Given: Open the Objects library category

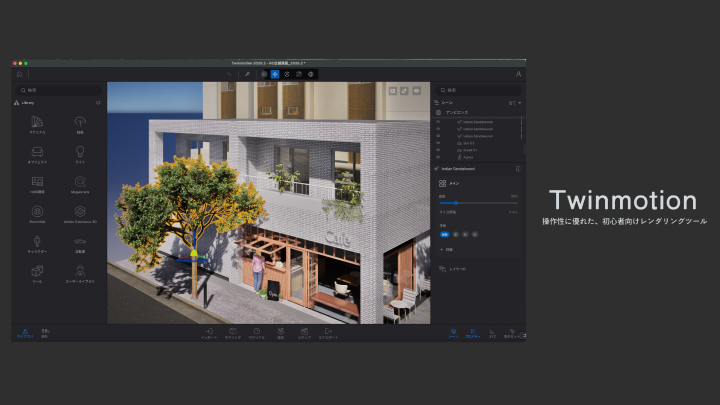Looking at the screenshot, I should point(37,154).
